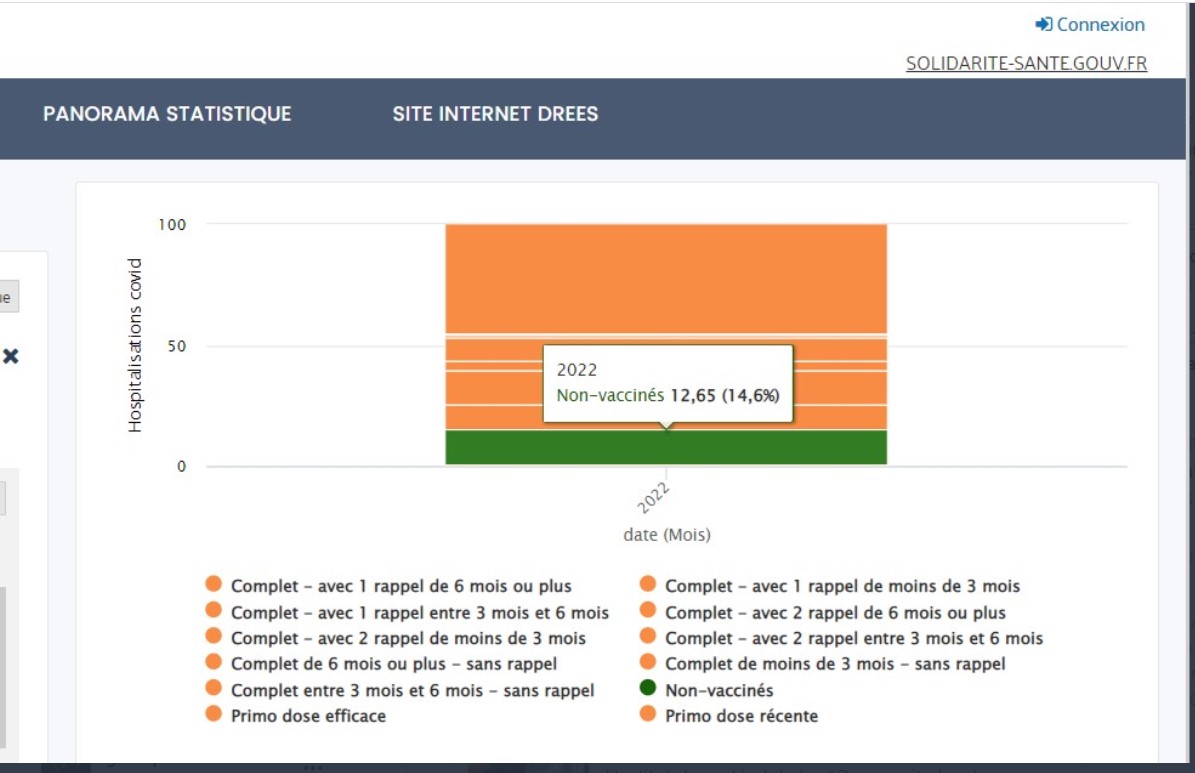1195x773 pixels.
Task: Click orange dot for 'Complet – avec 2 rappel de moins de 3 mois'
Action: click(x=213, y=637)
